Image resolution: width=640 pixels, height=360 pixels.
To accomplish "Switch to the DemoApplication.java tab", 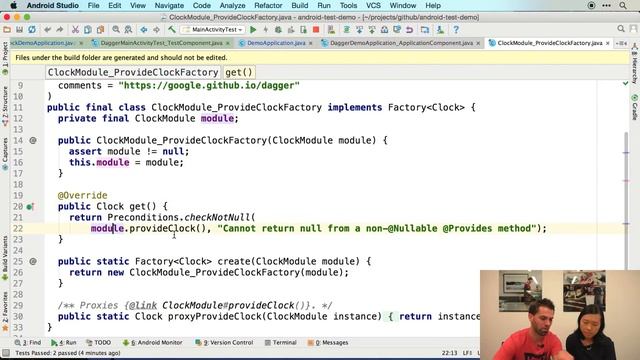I will coord(276,43).
